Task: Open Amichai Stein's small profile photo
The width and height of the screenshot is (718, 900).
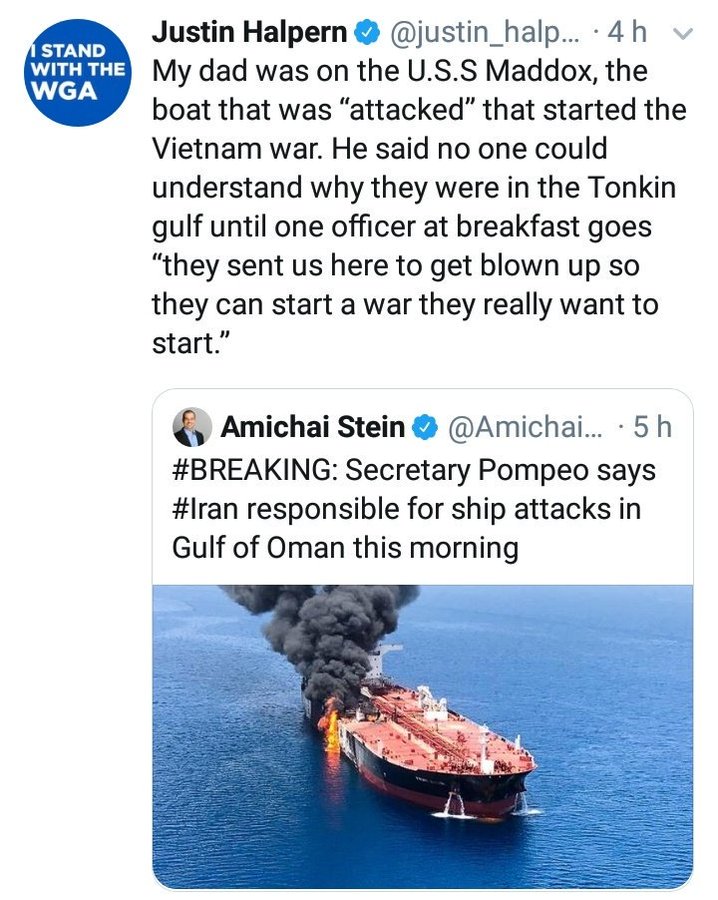Action: (191, 427)
